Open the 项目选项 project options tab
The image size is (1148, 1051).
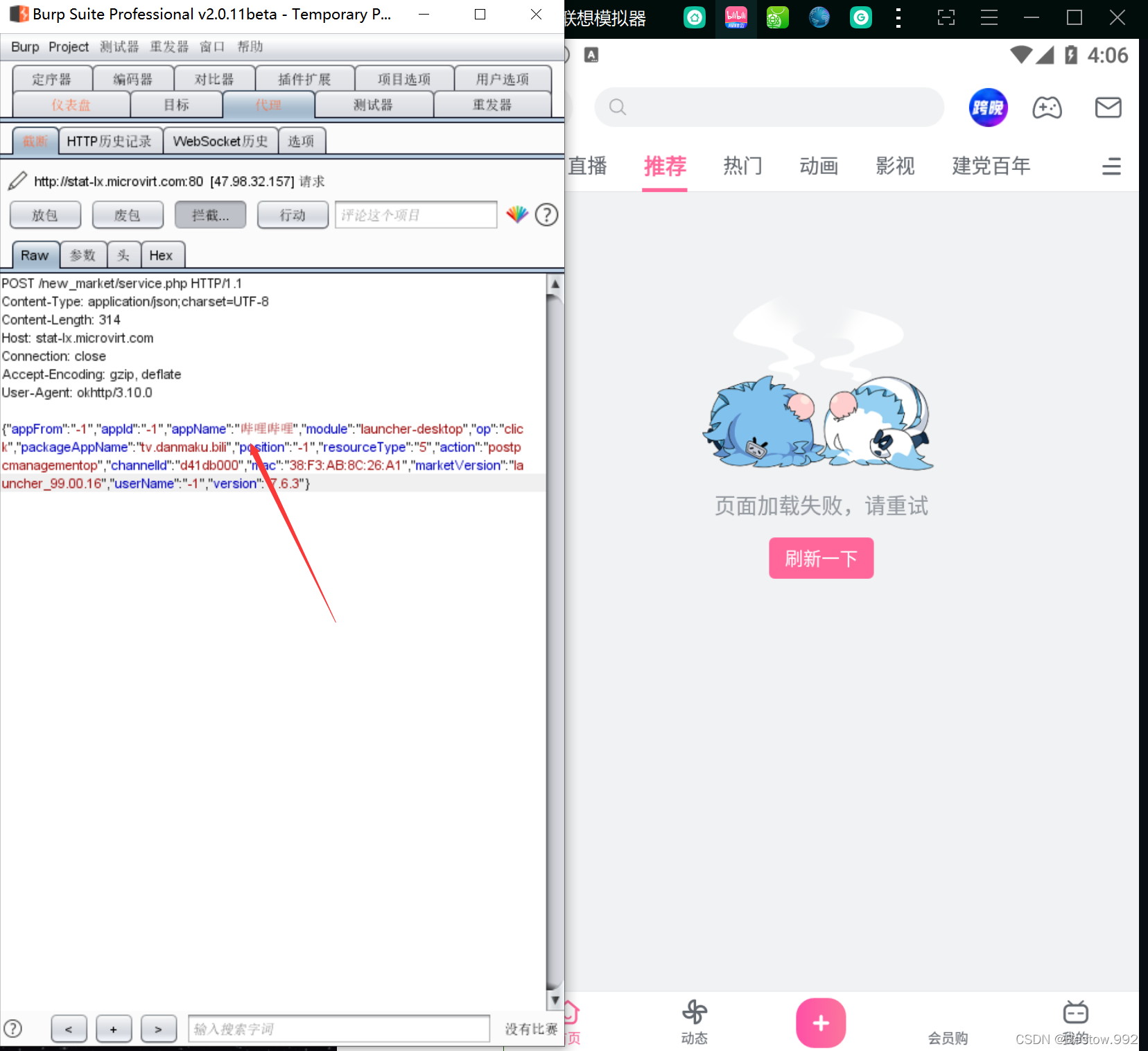[404, 79]
